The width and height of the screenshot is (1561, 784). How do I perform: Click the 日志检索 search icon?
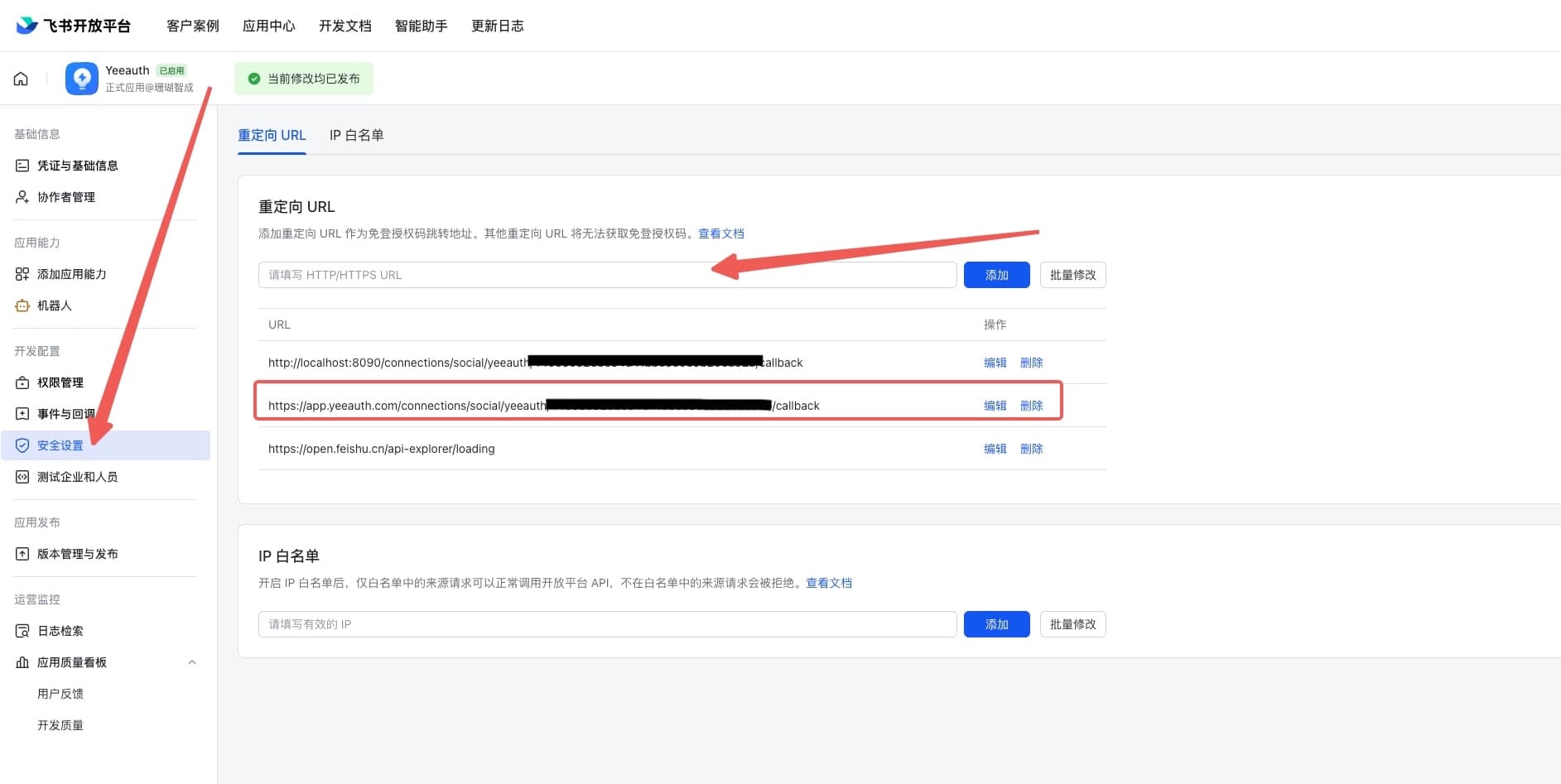(x=22, y=631)
